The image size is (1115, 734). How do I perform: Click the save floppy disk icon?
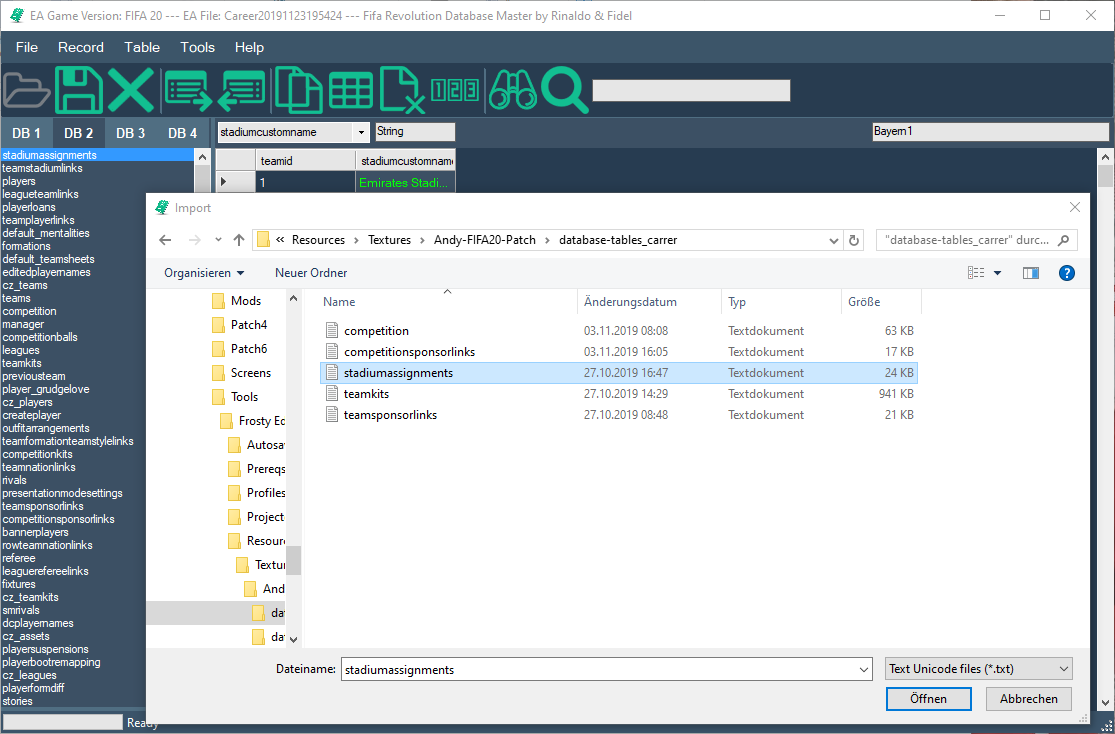[x=79, y=91]
